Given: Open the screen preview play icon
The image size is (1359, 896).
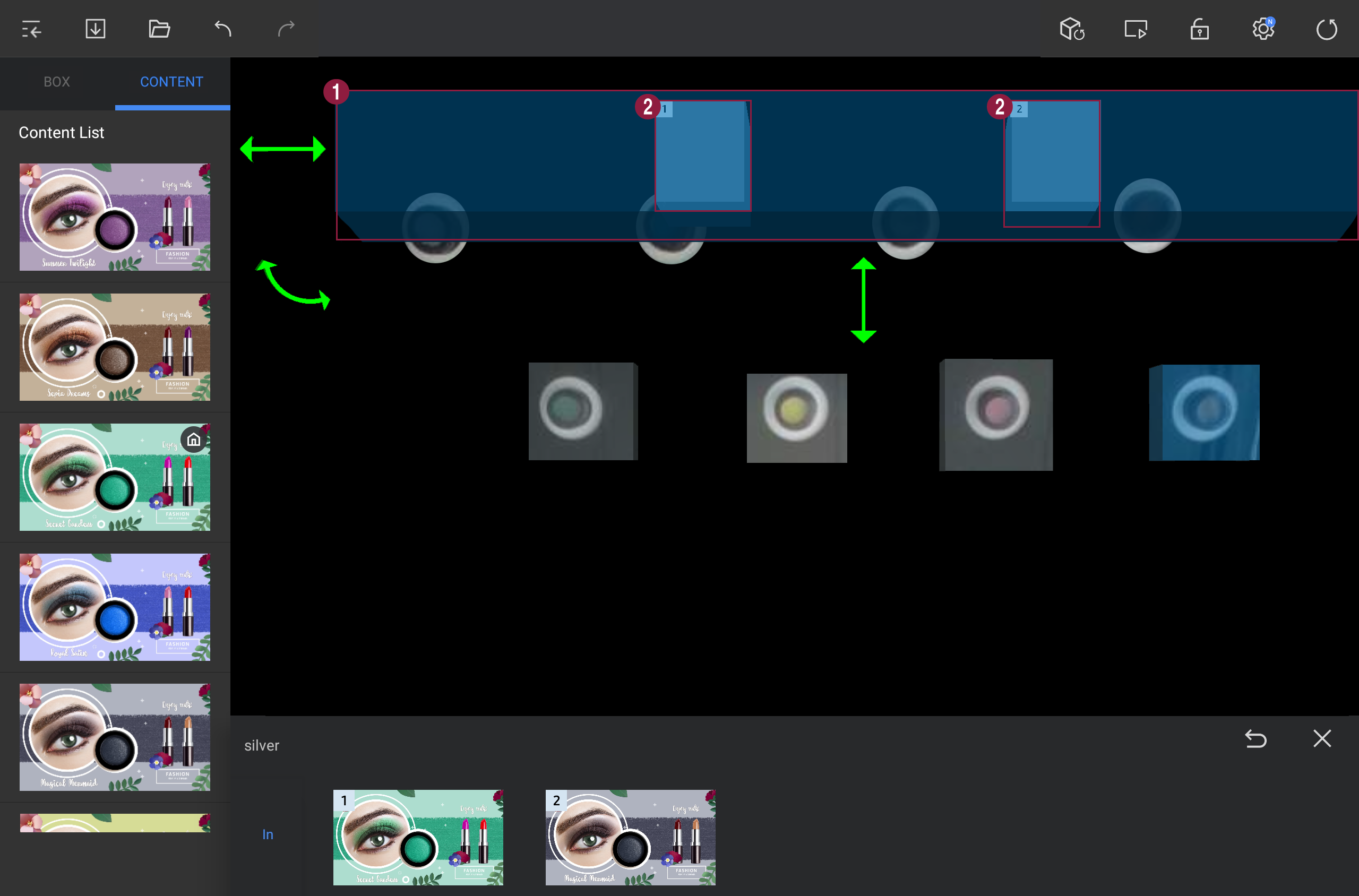Looking at the screenshot, I should (1135, 29).
